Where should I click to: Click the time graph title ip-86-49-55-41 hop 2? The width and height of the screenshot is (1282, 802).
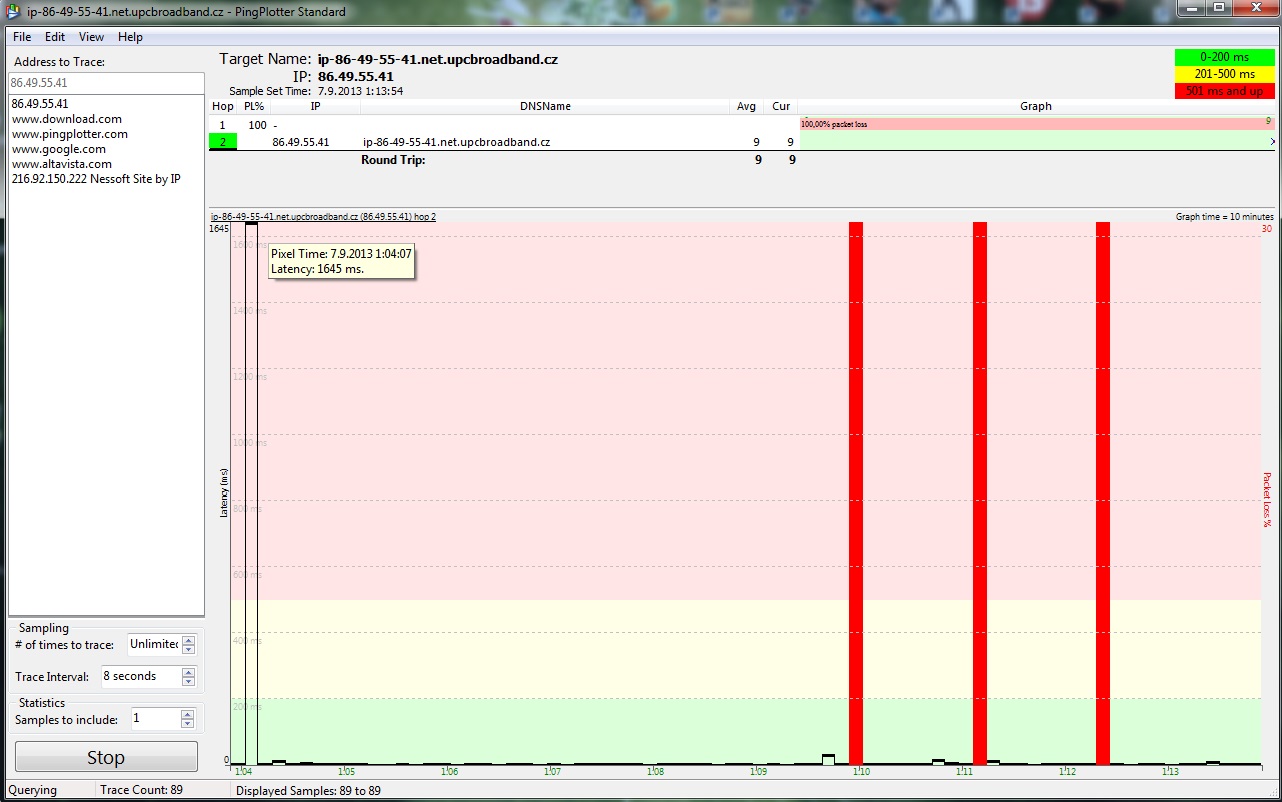pyautogui.click(x=323, y=216)
